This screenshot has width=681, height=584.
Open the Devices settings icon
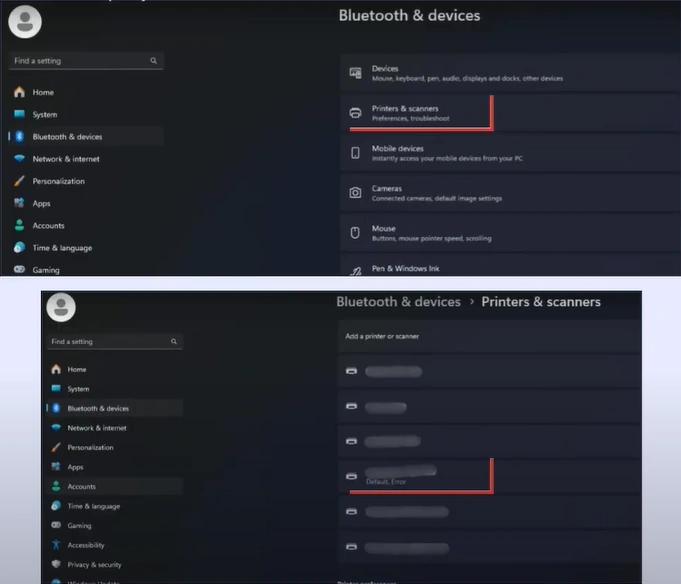355,73
